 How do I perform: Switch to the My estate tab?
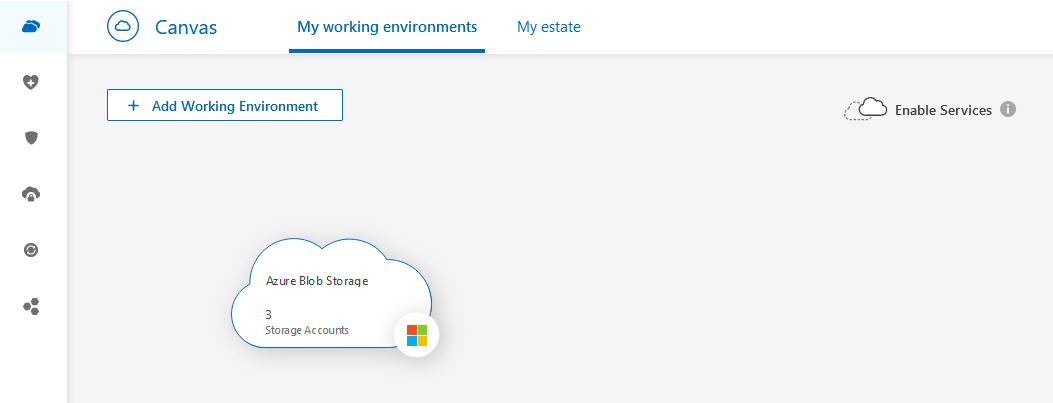[548, 27]
